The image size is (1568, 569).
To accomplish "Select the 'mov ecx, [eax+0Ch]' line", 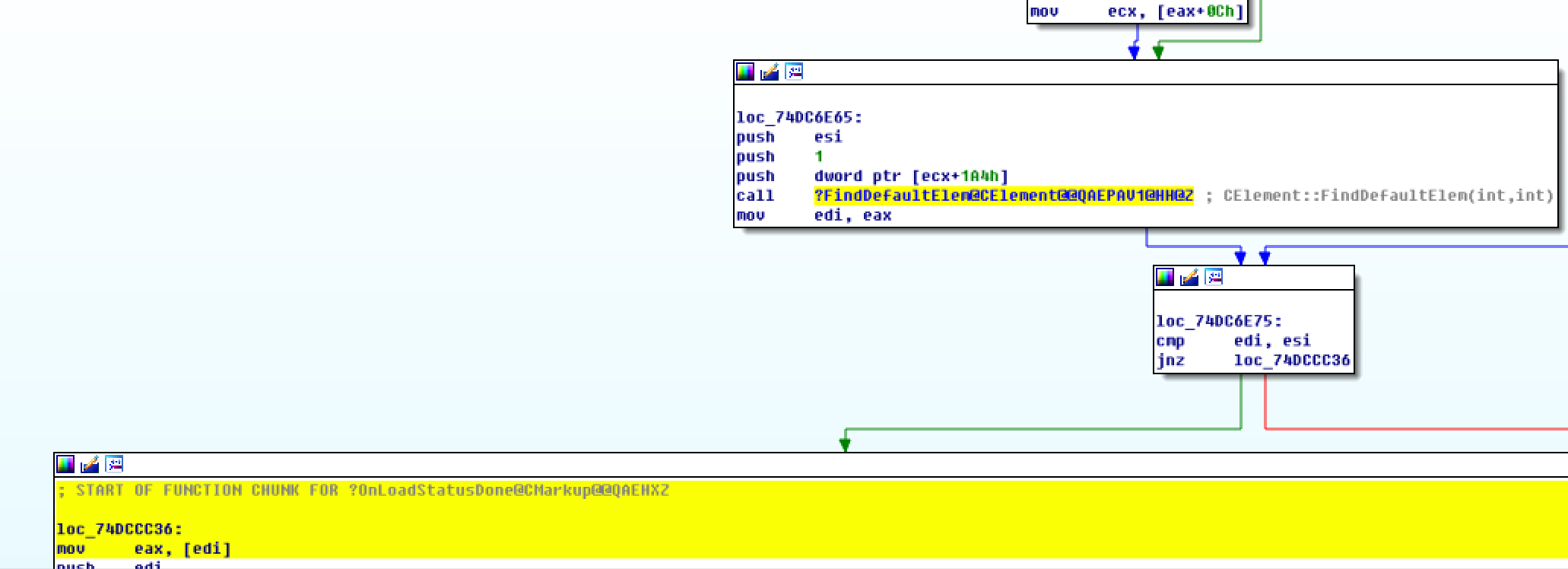I will pyautogui.click(x=1137, y=11).
